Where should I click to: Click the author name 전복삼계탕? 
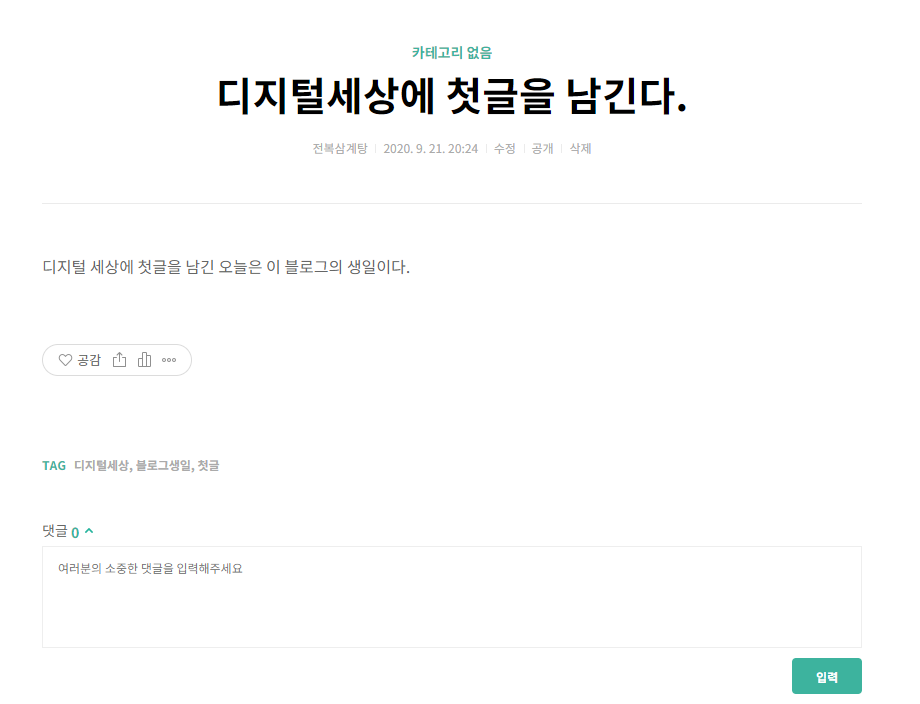click(x=340, y=148)
